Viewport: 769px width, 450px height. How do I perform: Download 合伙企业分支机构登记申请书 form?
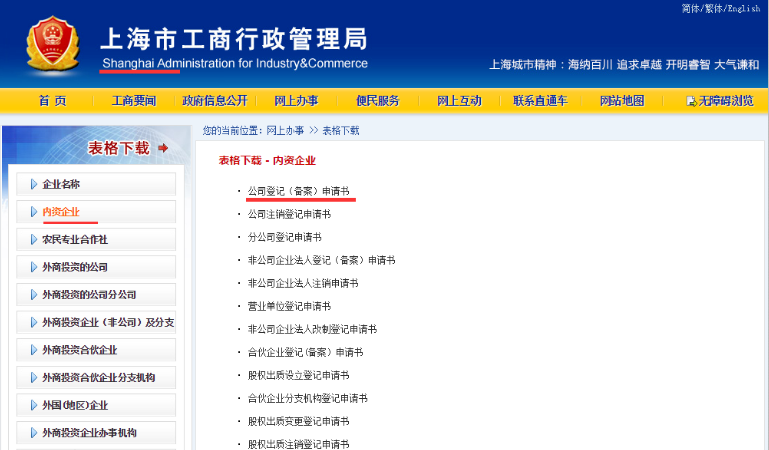coord(308,399)
